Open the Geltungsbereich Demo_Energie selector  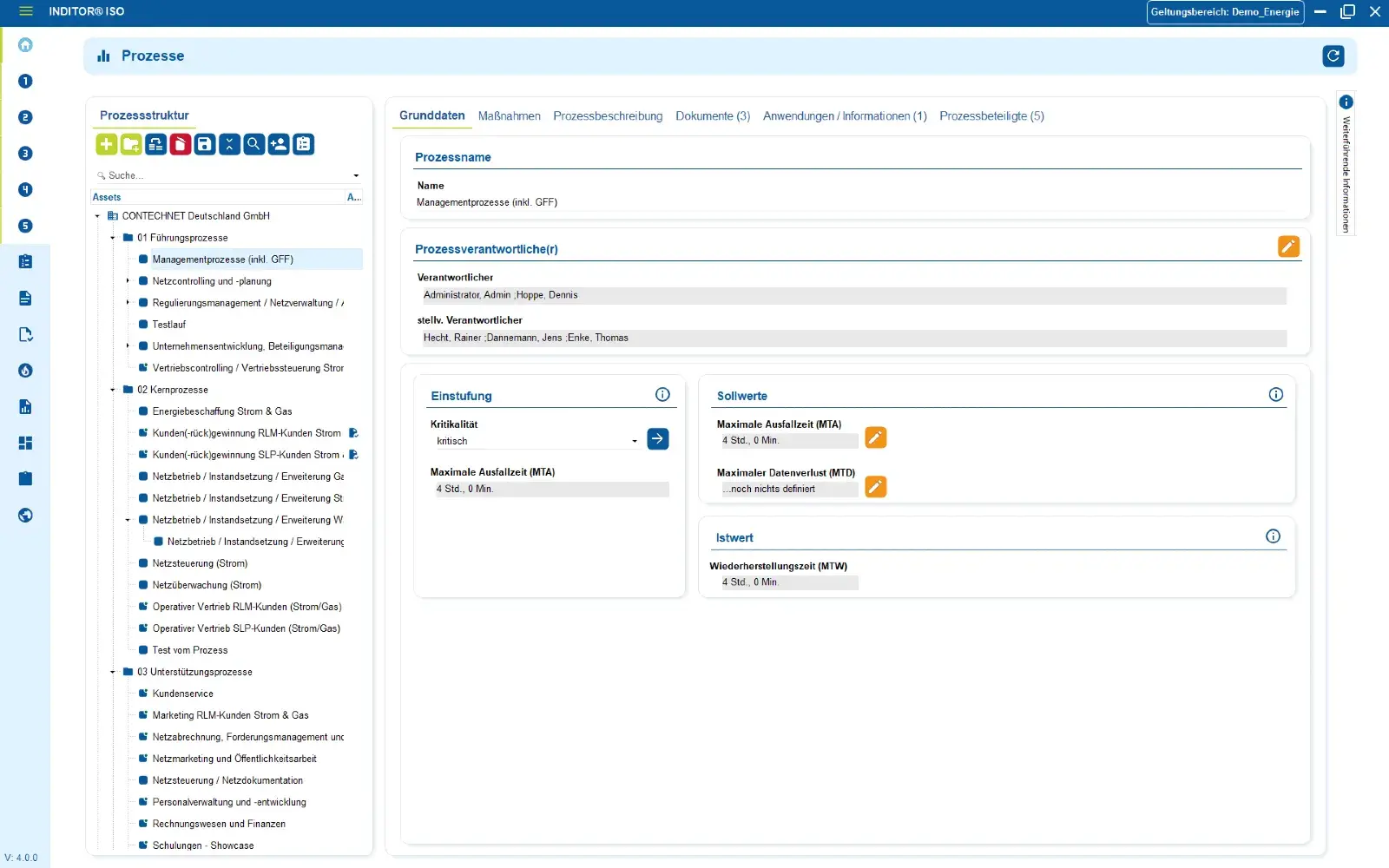1225,12
